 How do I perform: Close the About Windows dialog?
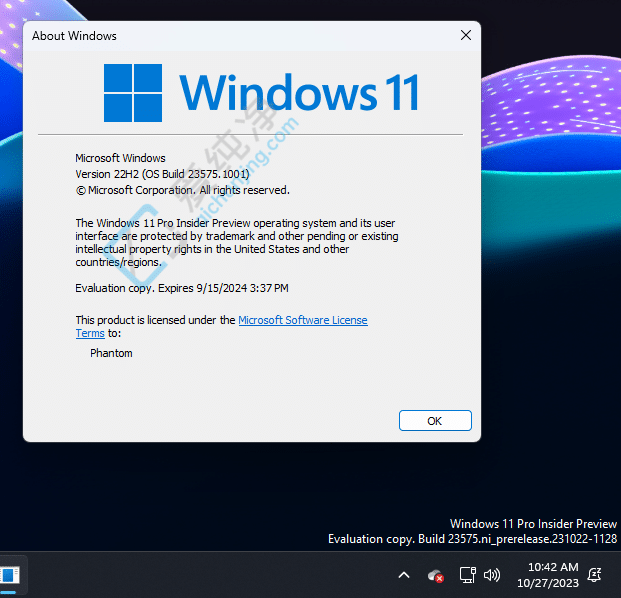(466, 35)
